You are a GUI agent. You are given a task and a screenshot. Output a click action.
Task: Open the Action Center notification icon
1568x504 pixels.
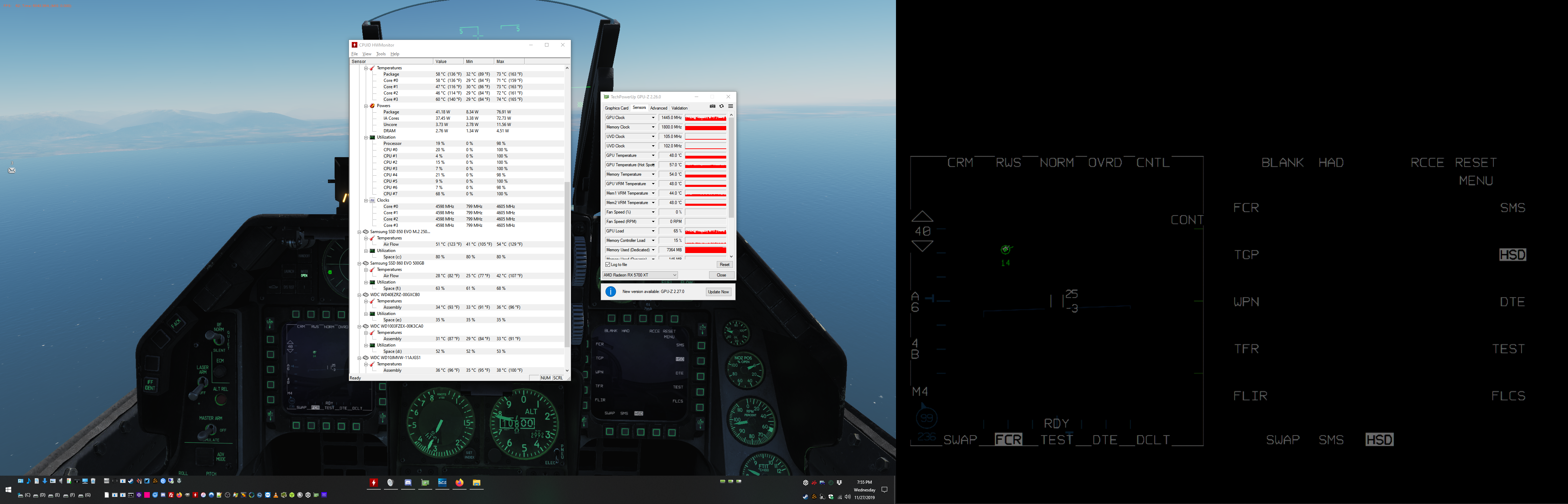point(884,489)
